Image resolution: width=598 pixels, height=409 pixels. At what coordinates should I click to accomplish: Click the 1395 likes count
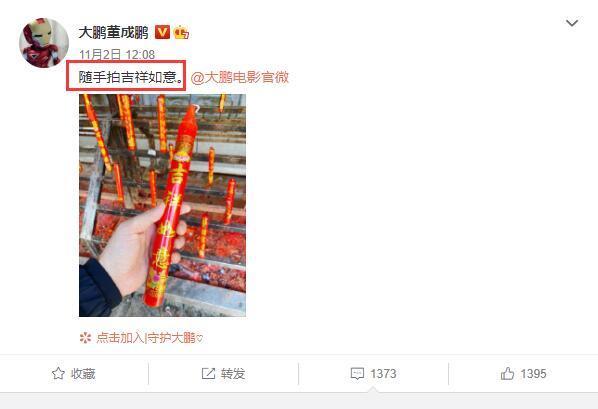pyautogui.click(x=534, y=374)
